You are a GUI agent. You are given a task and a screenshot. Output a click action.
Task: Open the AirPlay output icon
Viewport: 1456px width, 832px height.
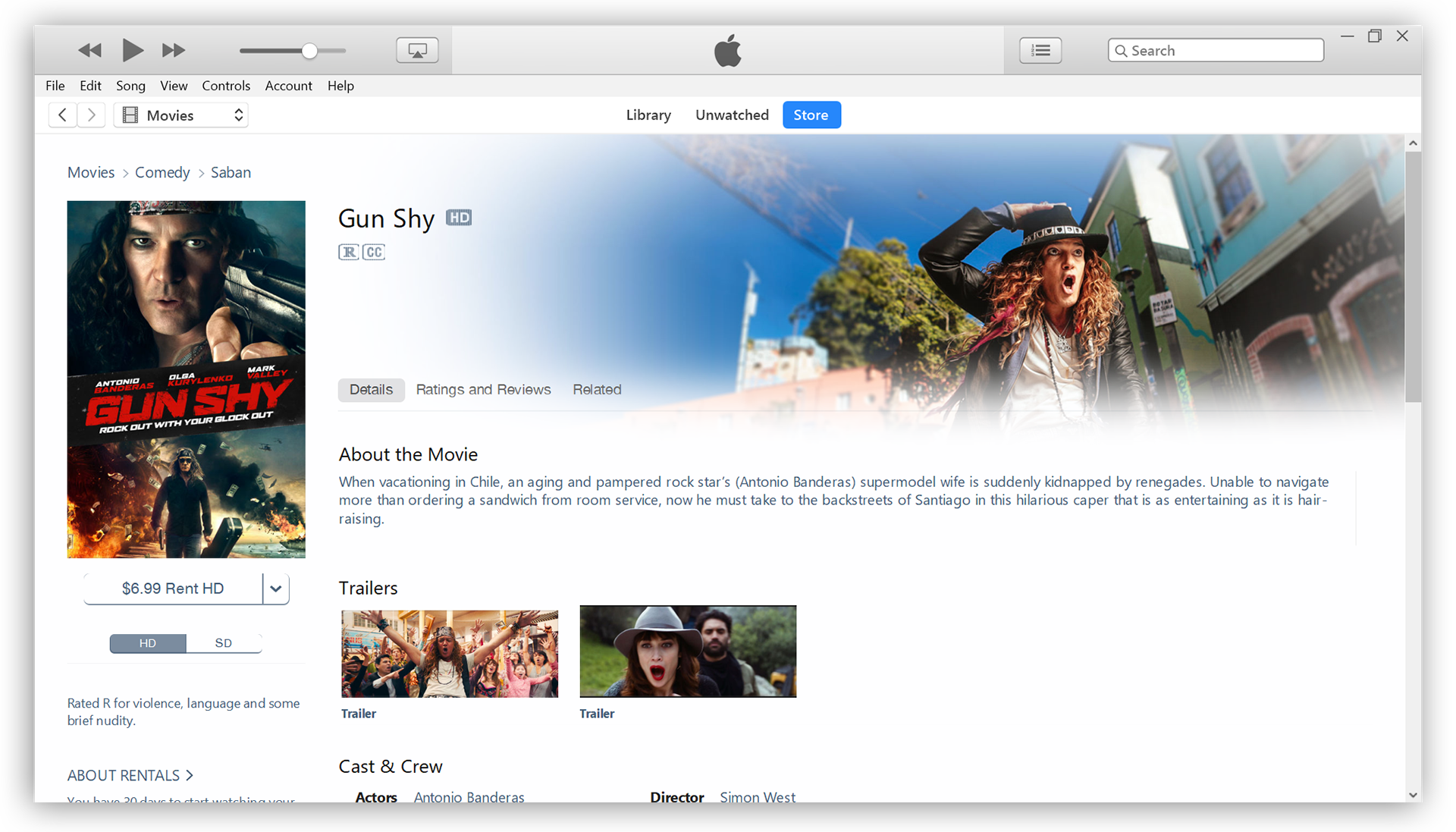(417, 50)
